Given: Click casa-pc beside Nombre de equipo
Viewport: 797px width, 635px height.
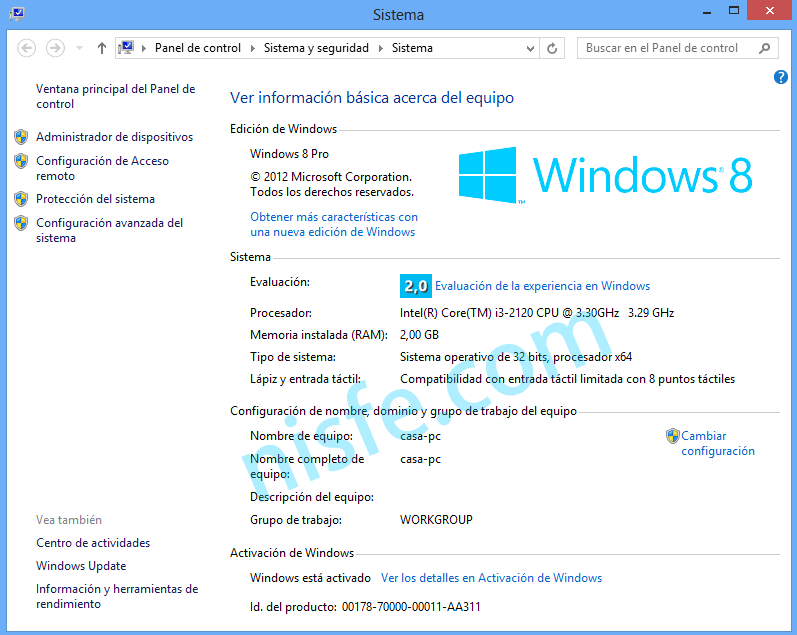Looking at the screenshot, I should pyautogui.click(x=420, y=436).
